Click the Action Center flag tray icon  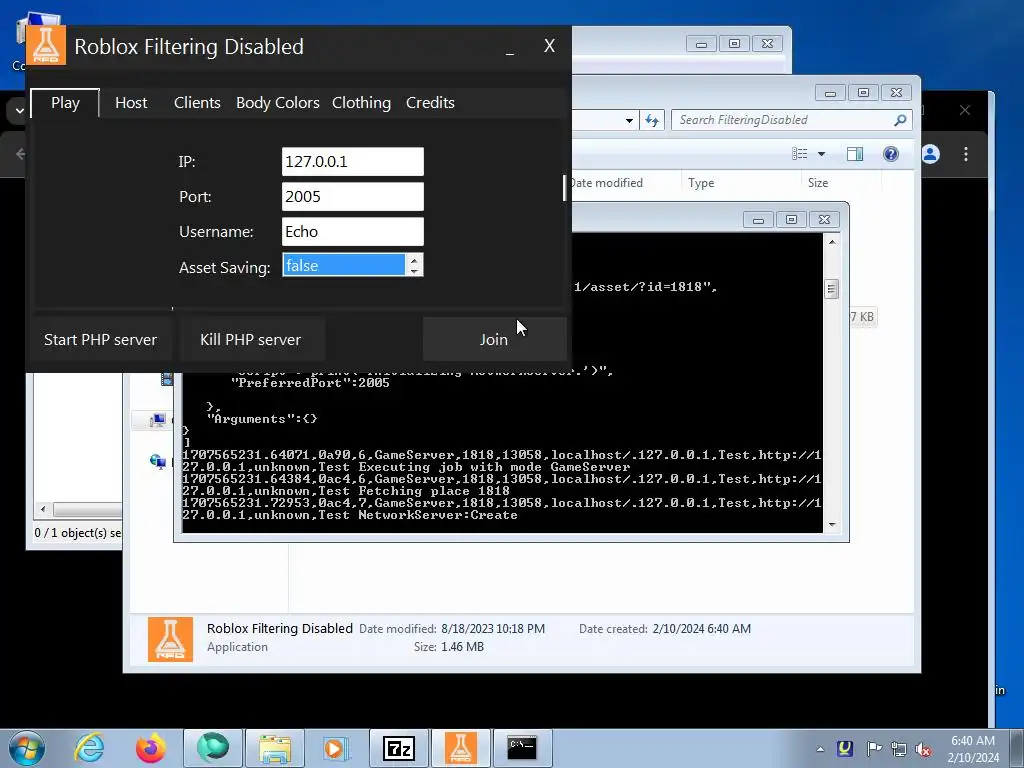click(873, 749)
